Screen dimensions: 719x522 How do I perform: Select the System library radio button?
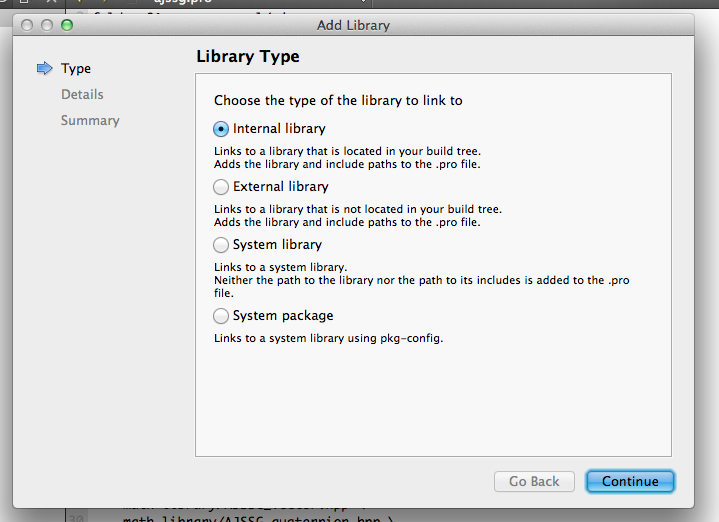click(221, 245)
